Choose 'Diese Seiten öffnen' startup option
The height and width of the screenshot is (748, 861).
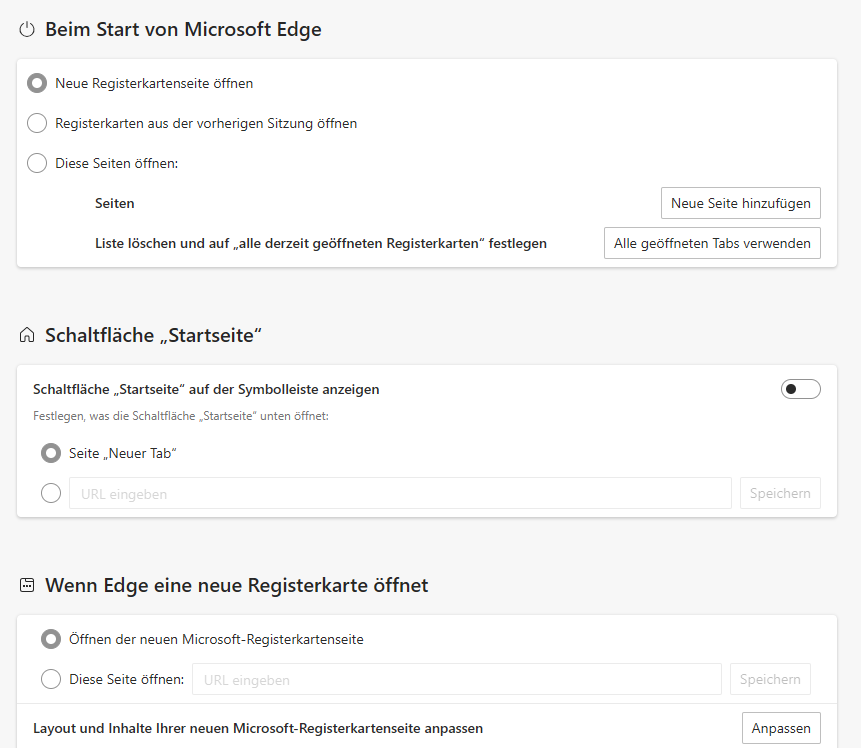point(37,163)
